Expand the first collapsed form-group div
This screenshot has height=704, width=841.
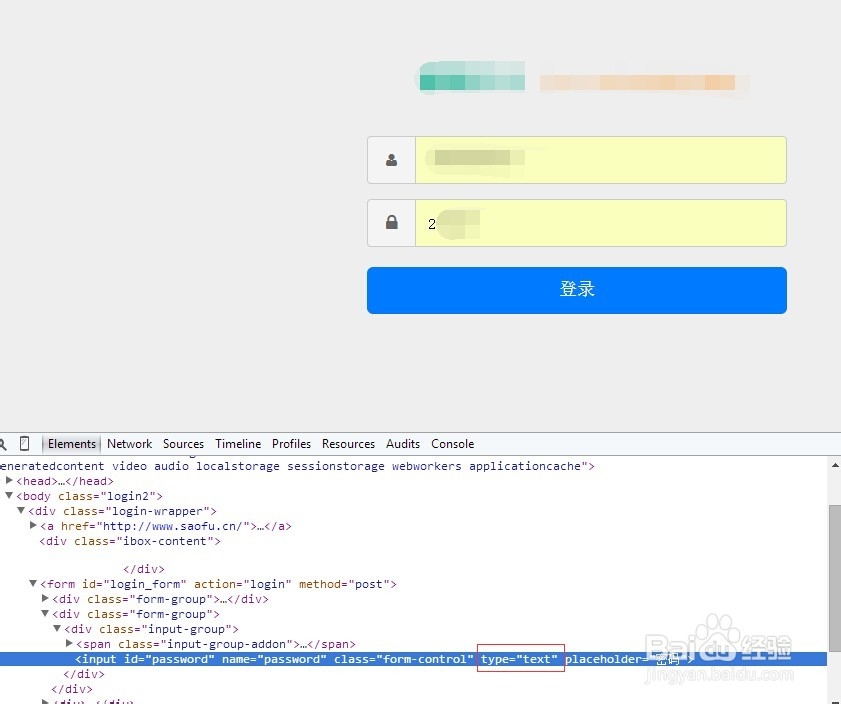45,598
